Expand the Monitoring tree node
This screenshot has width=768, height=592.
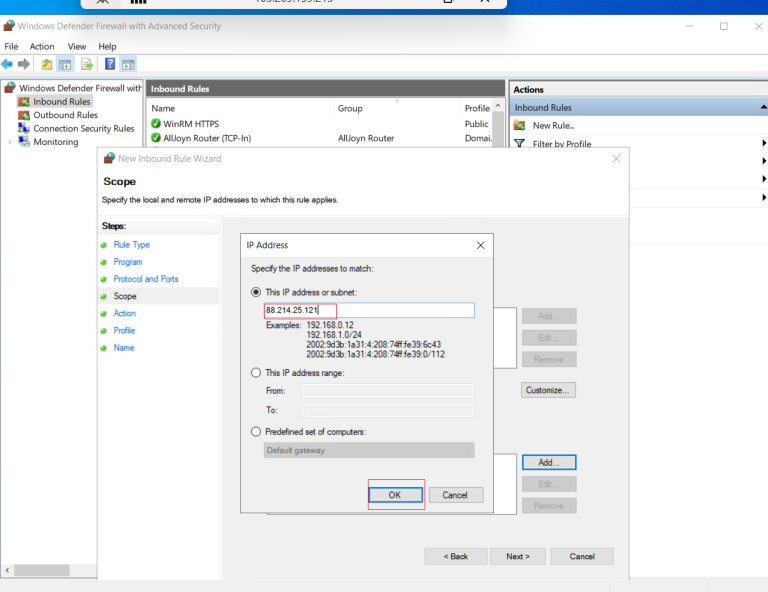(x=10, y=142)
